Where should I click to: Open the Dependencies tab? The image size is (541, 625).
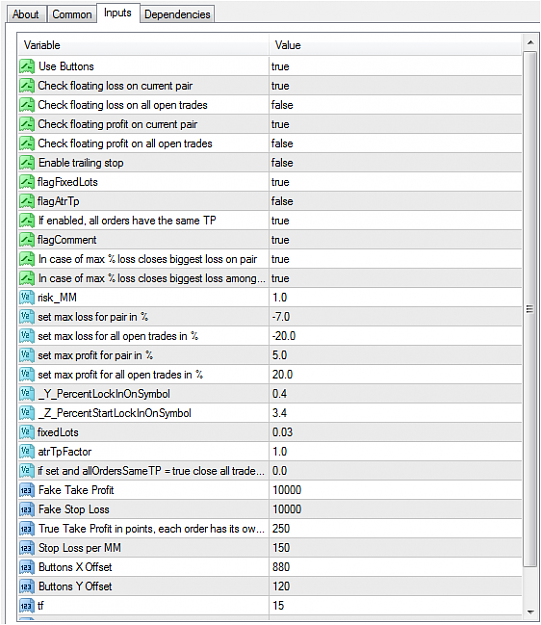pos(177,14)
